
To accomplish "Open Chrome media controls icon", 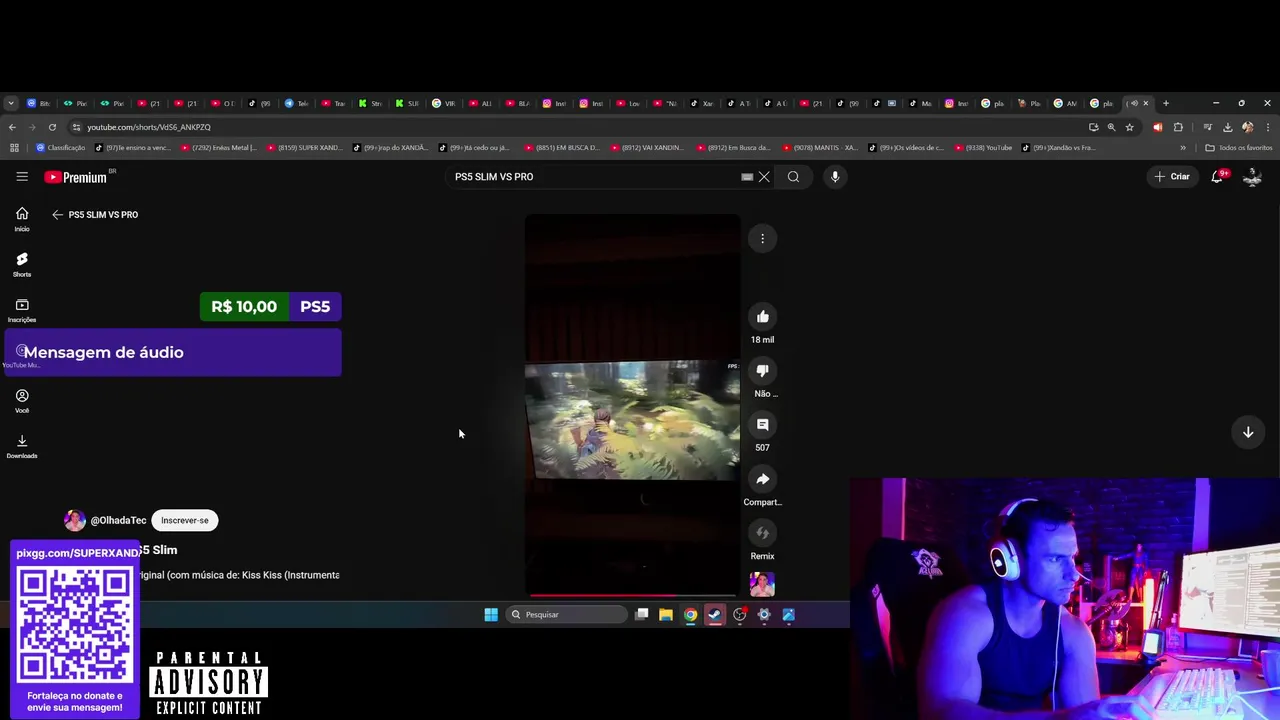I will pos(1207,127).
